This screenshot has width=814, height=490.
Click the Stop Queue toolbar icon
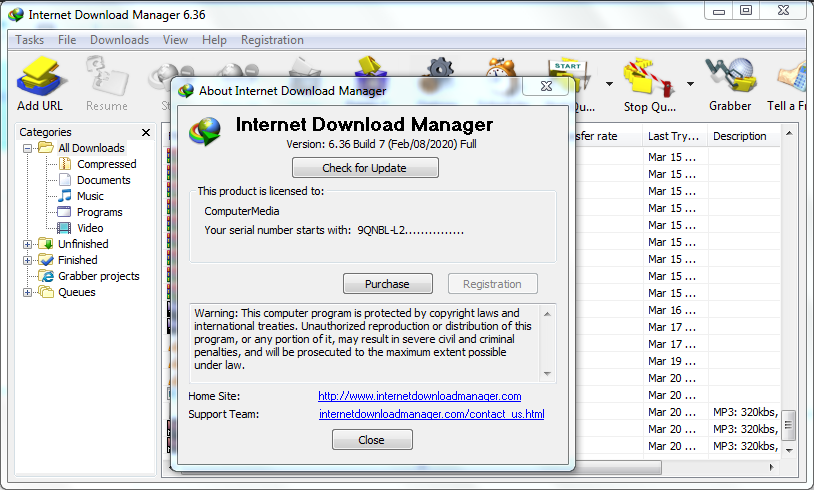coord(649,77)
